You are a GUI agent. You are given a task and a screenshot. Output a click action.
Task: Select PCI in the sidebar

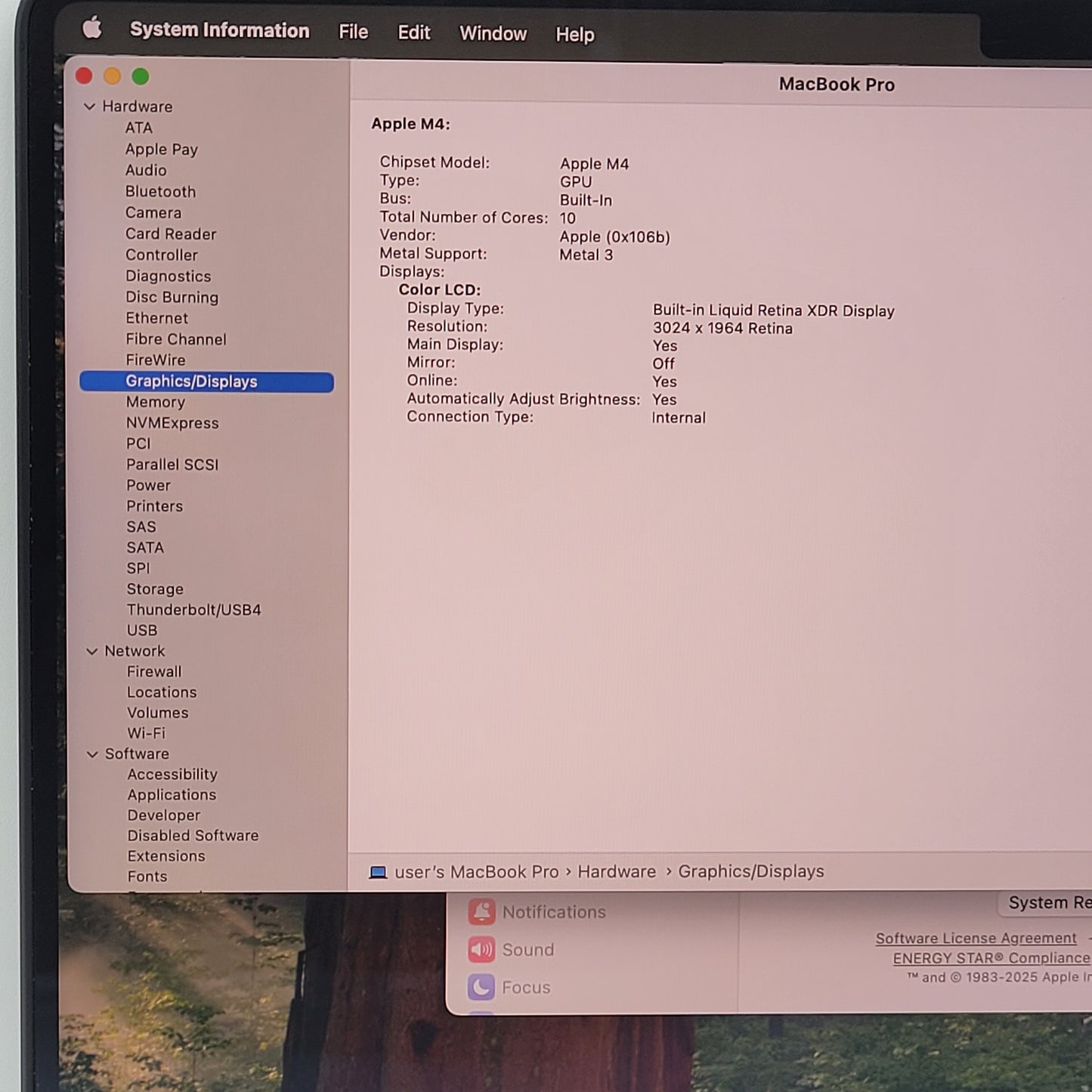(138, 444)
